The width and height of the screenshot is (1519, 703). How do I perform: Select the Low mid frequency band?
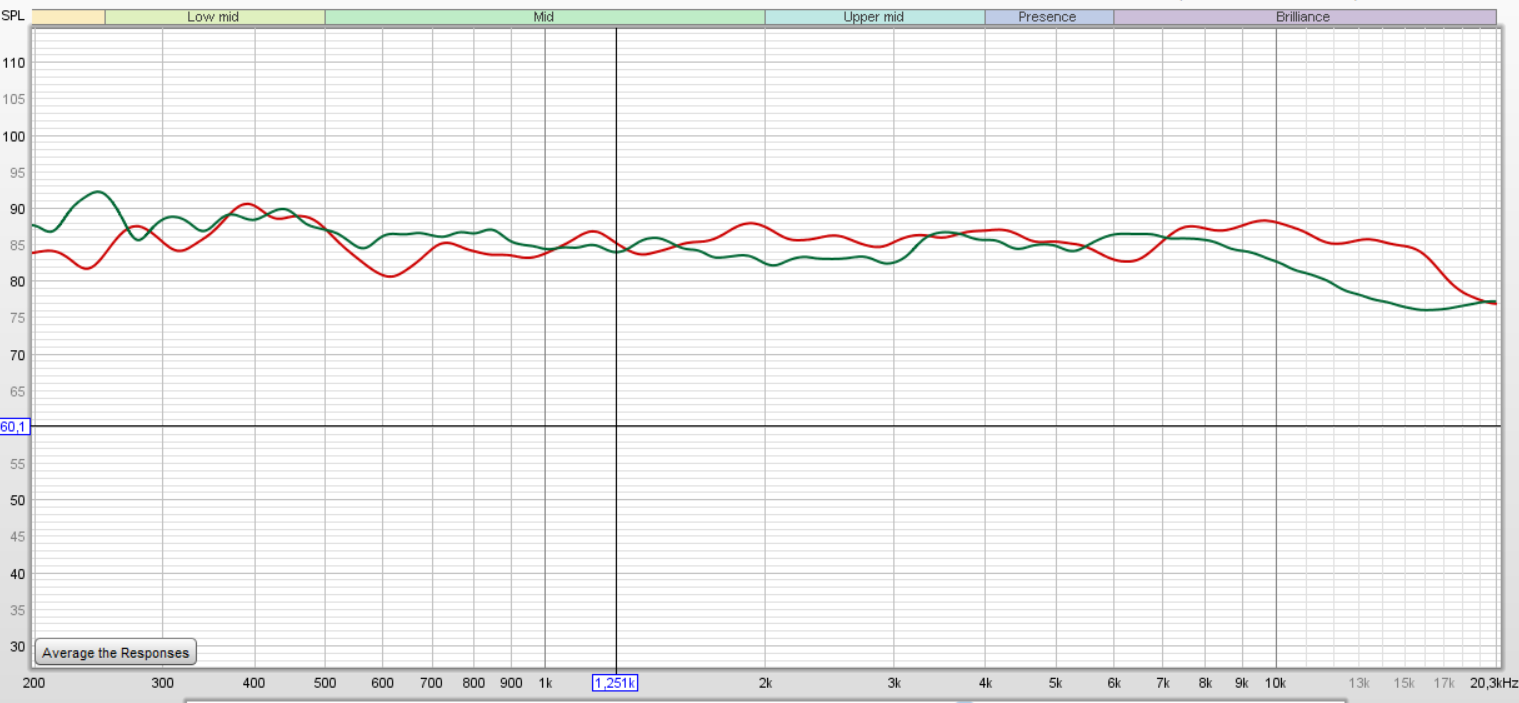213,17
